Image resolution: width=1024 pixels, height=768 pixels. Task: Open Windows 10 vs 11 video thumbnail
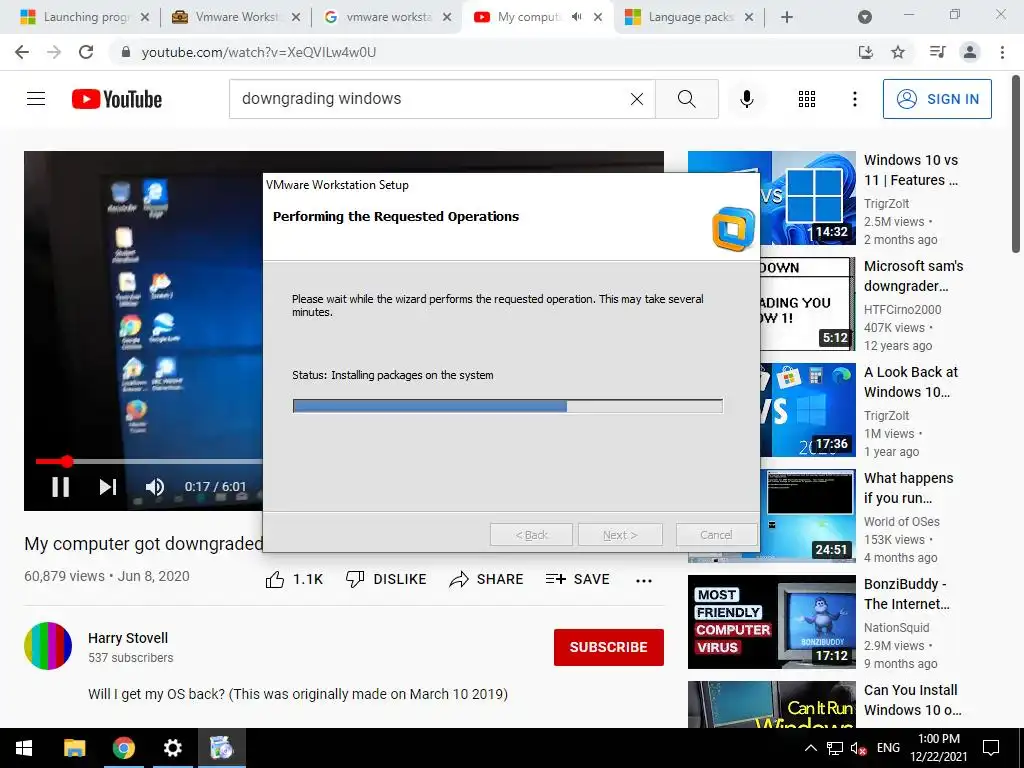(x=808, y=198)
